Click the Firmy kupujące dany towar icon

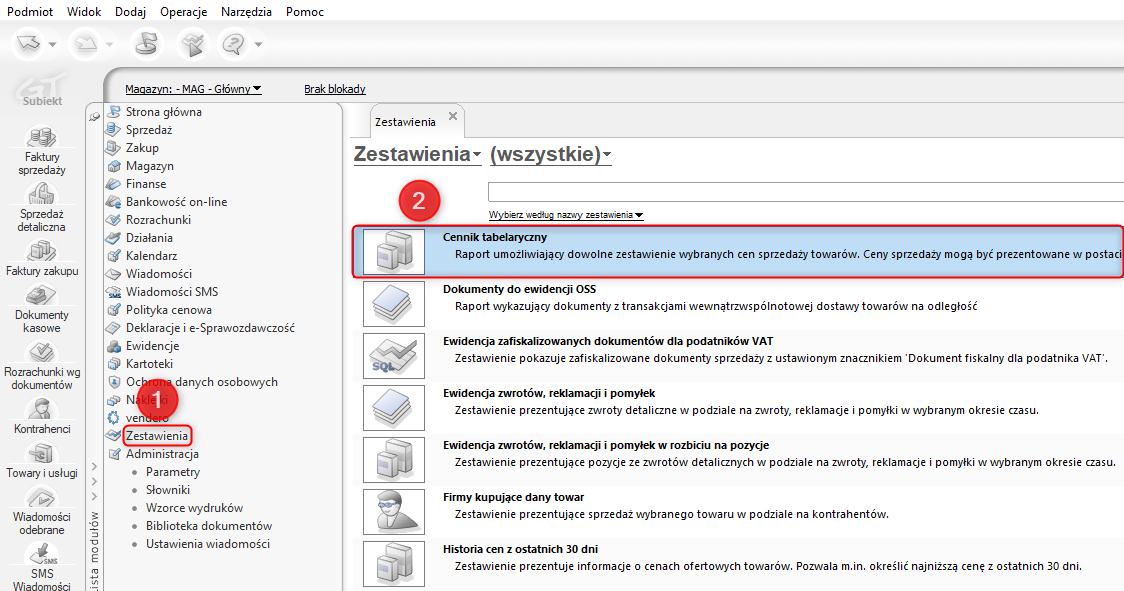tap(394, 511)
